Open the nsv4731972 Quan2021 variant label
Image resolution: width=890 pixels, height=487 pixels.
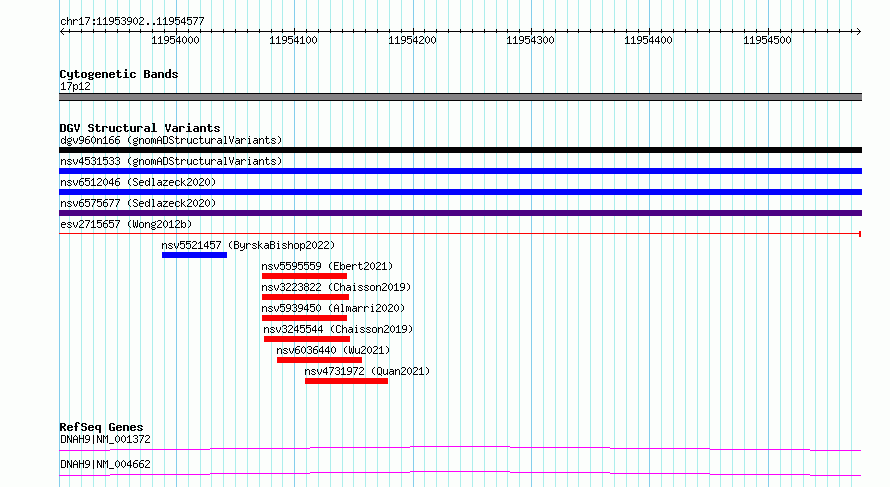367,371
